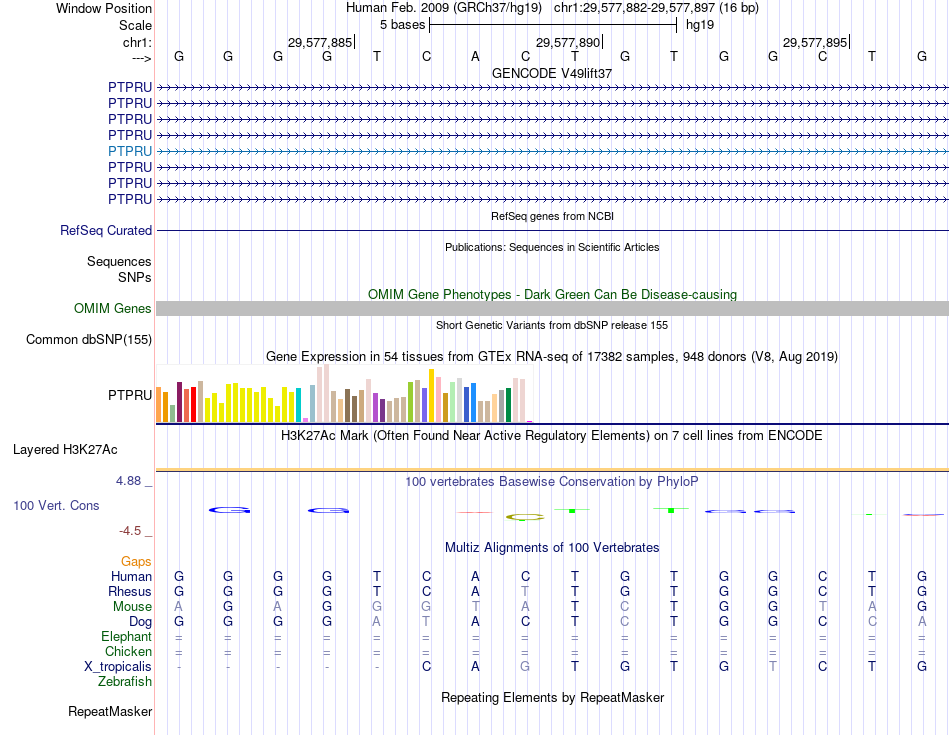
Task: Click the RefSeq Curated track label
Action: pyautogui.click(x=106, y=231)
